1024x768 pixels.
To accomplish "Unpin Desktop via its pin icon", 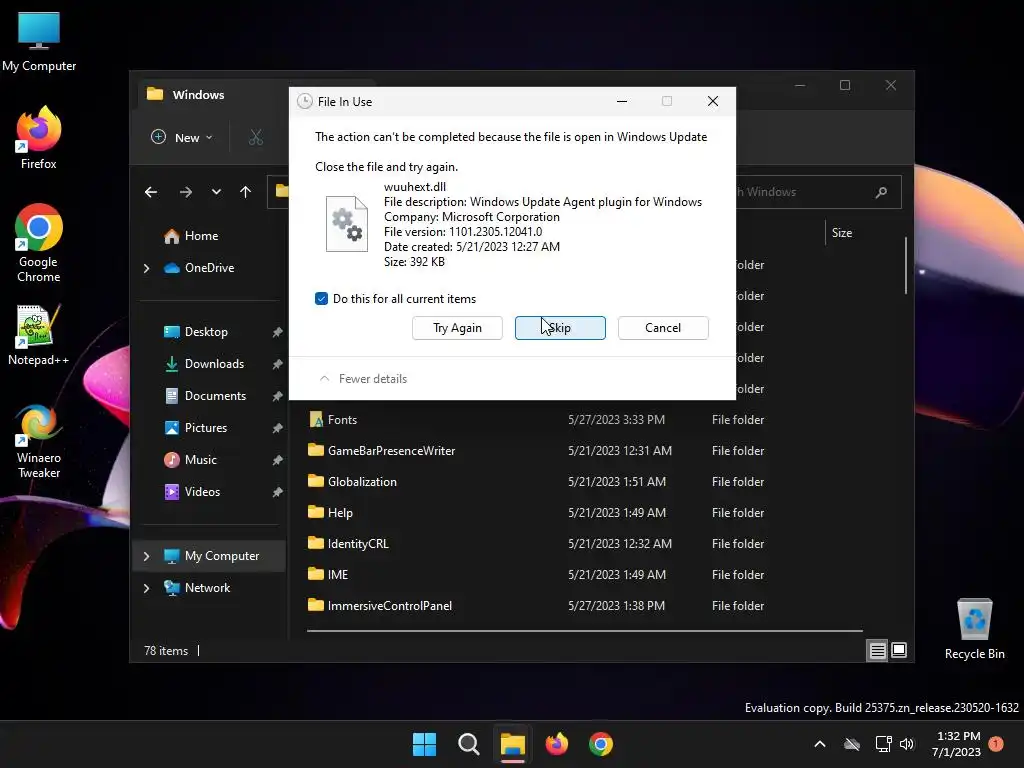I will pos(278,332).
